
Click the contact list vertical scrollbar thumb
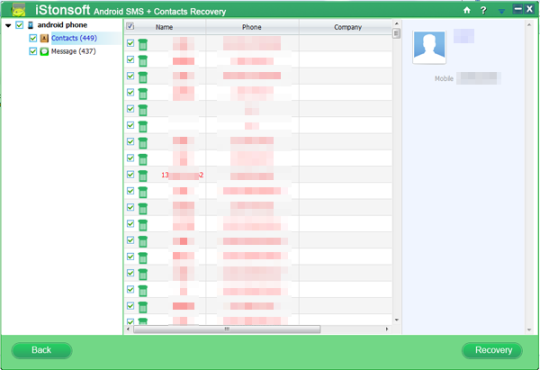pos(396,33)
